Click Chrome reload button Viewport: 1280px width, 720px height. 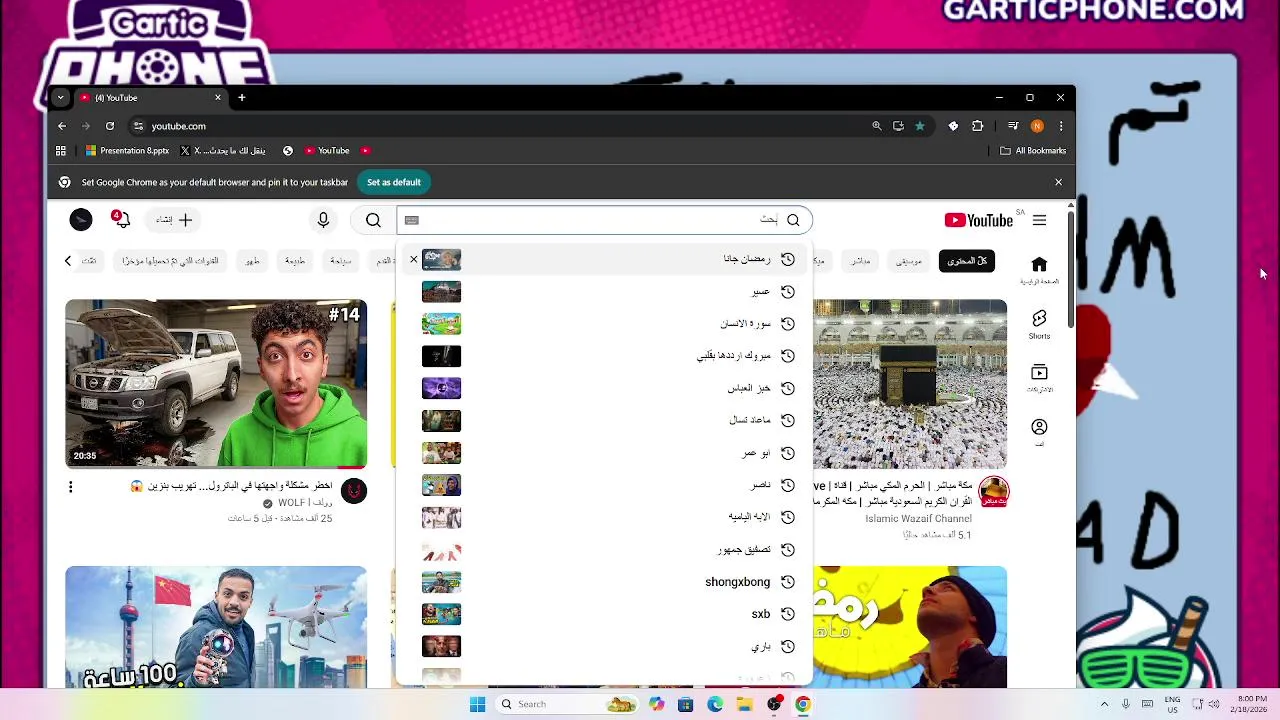click(x=110, y=126)
